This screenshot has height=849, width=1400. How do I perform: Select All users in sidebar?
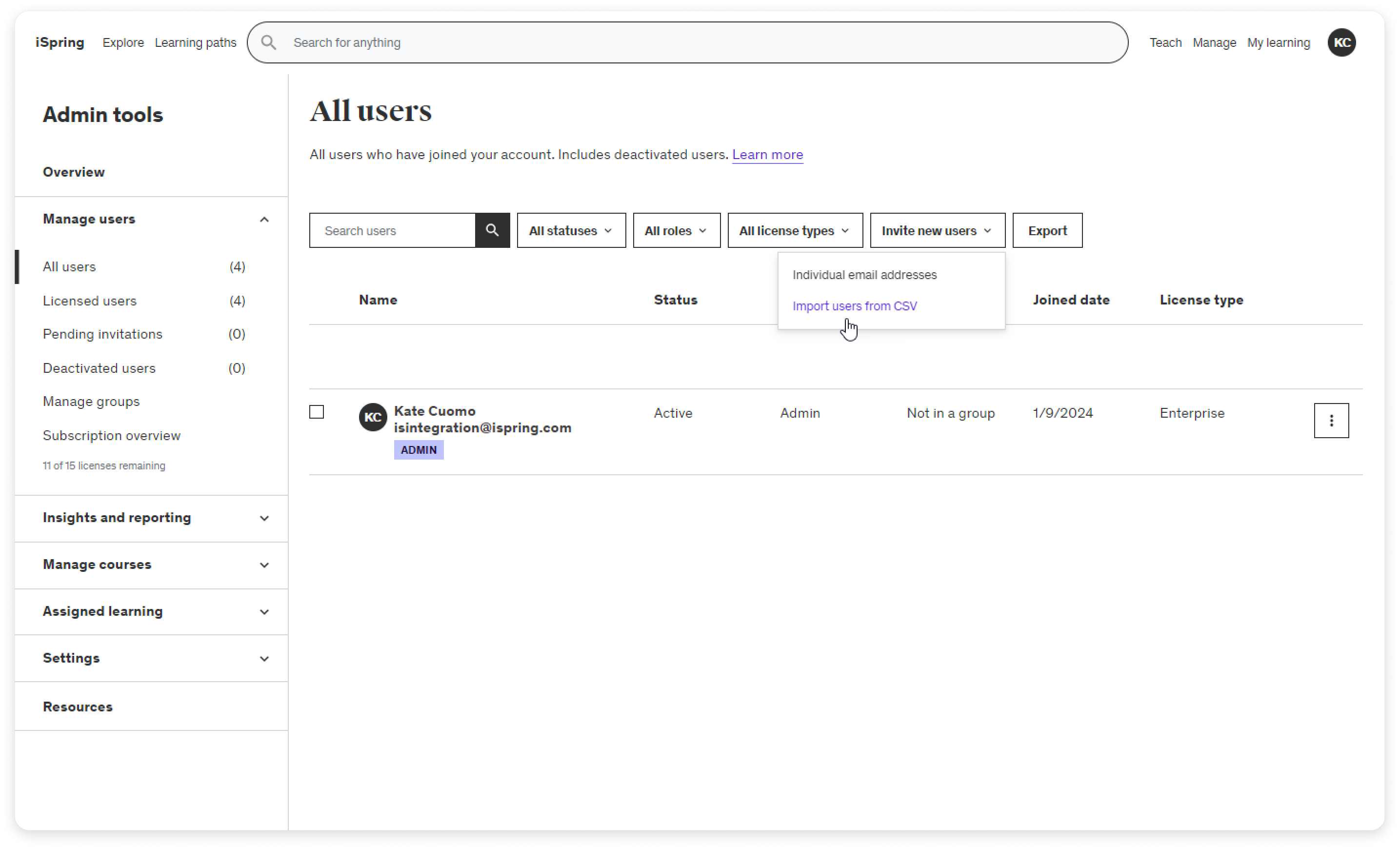point(69,266)
